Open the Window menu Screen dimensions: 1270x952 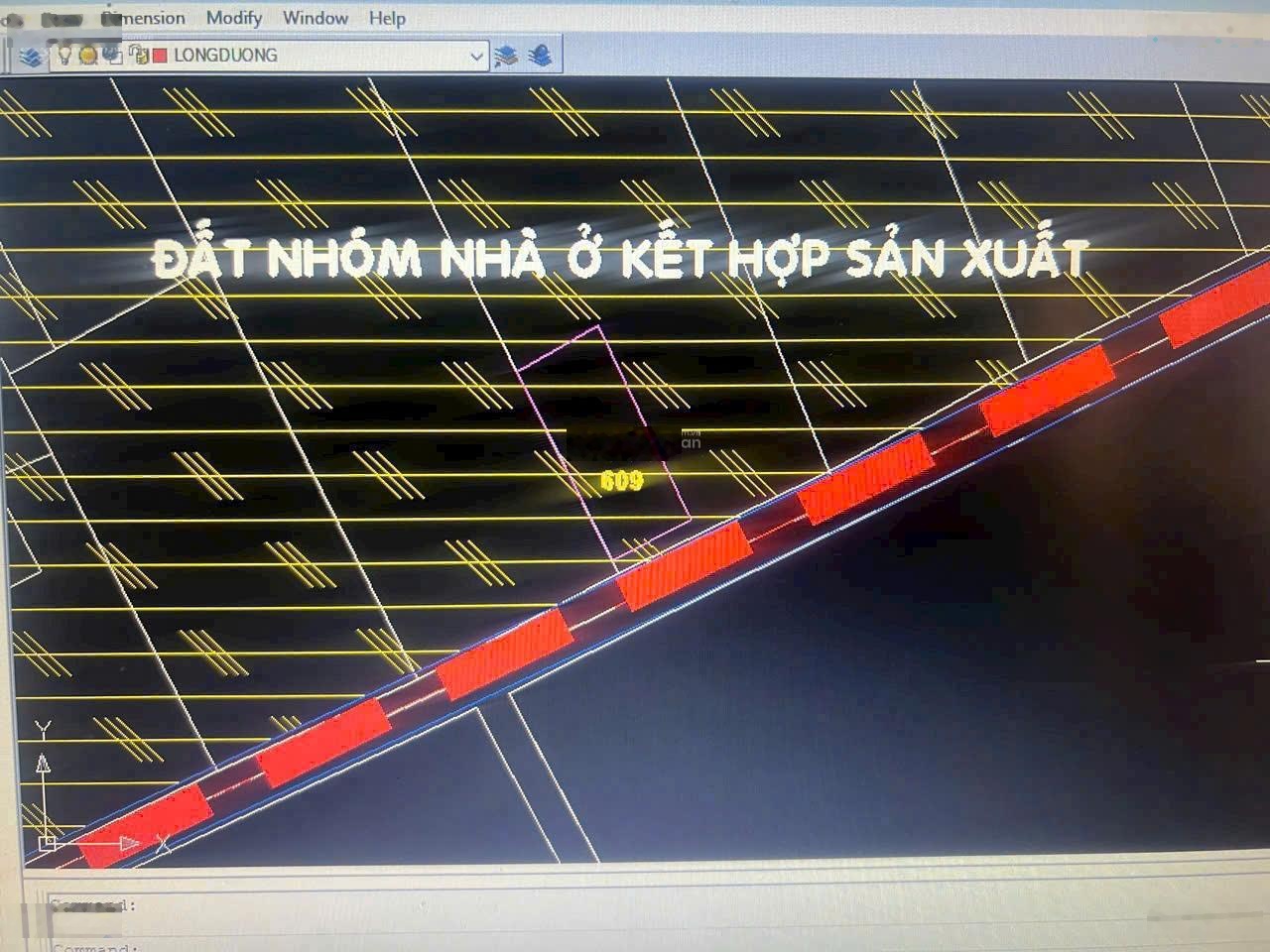tap(316, 18)
